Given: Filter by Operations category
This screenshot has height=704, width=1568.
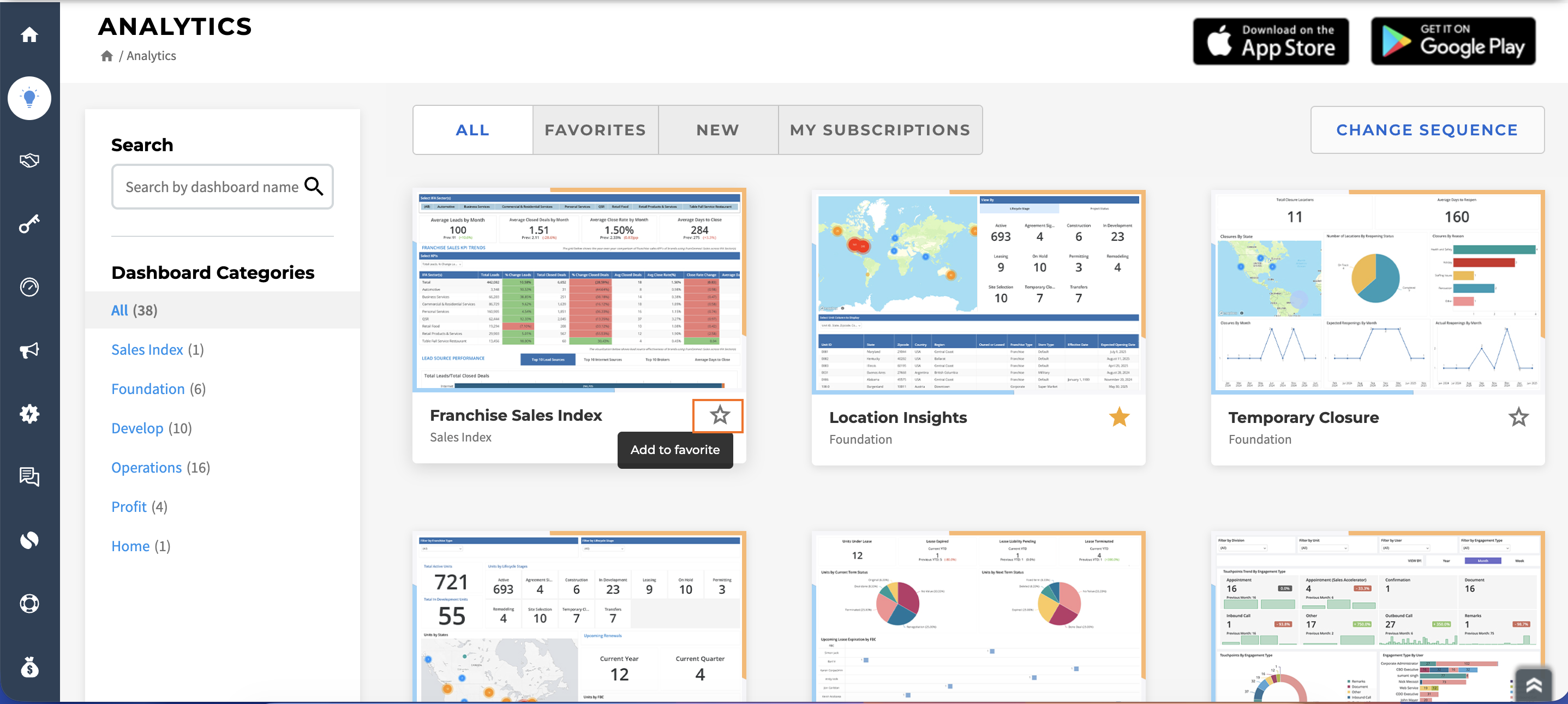Looking at the screenshot, I should 160,467.
